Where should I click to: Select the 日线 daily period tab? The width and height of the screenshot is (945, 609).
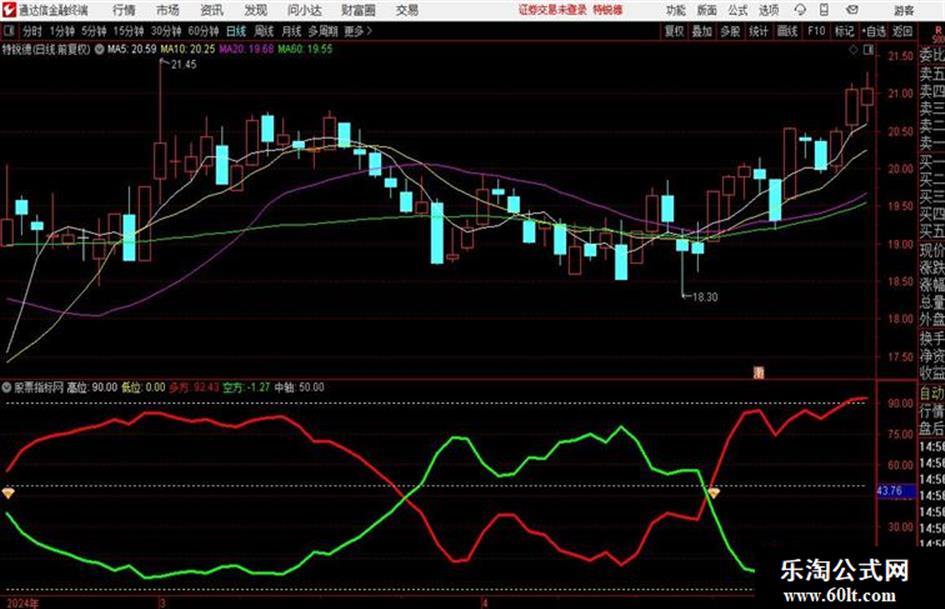coord(236,31)
